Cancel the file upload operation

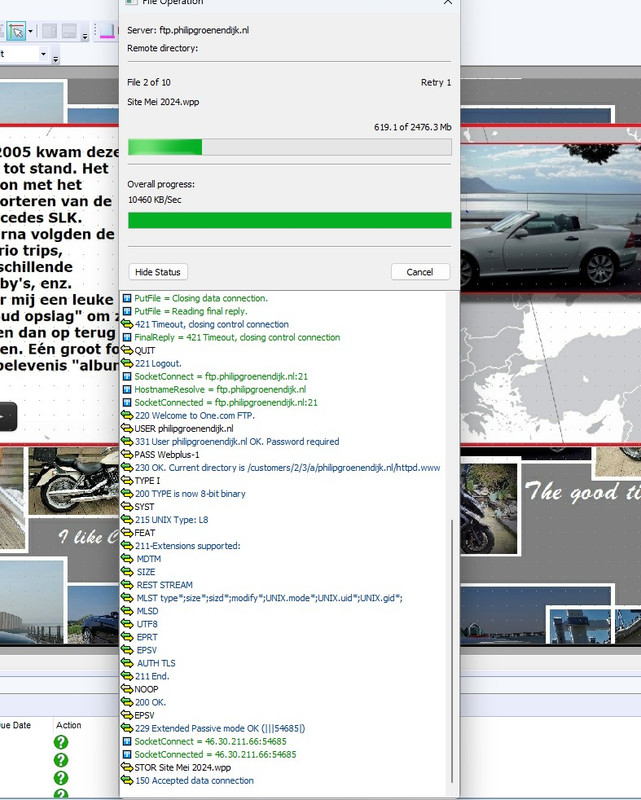[420, 272]
